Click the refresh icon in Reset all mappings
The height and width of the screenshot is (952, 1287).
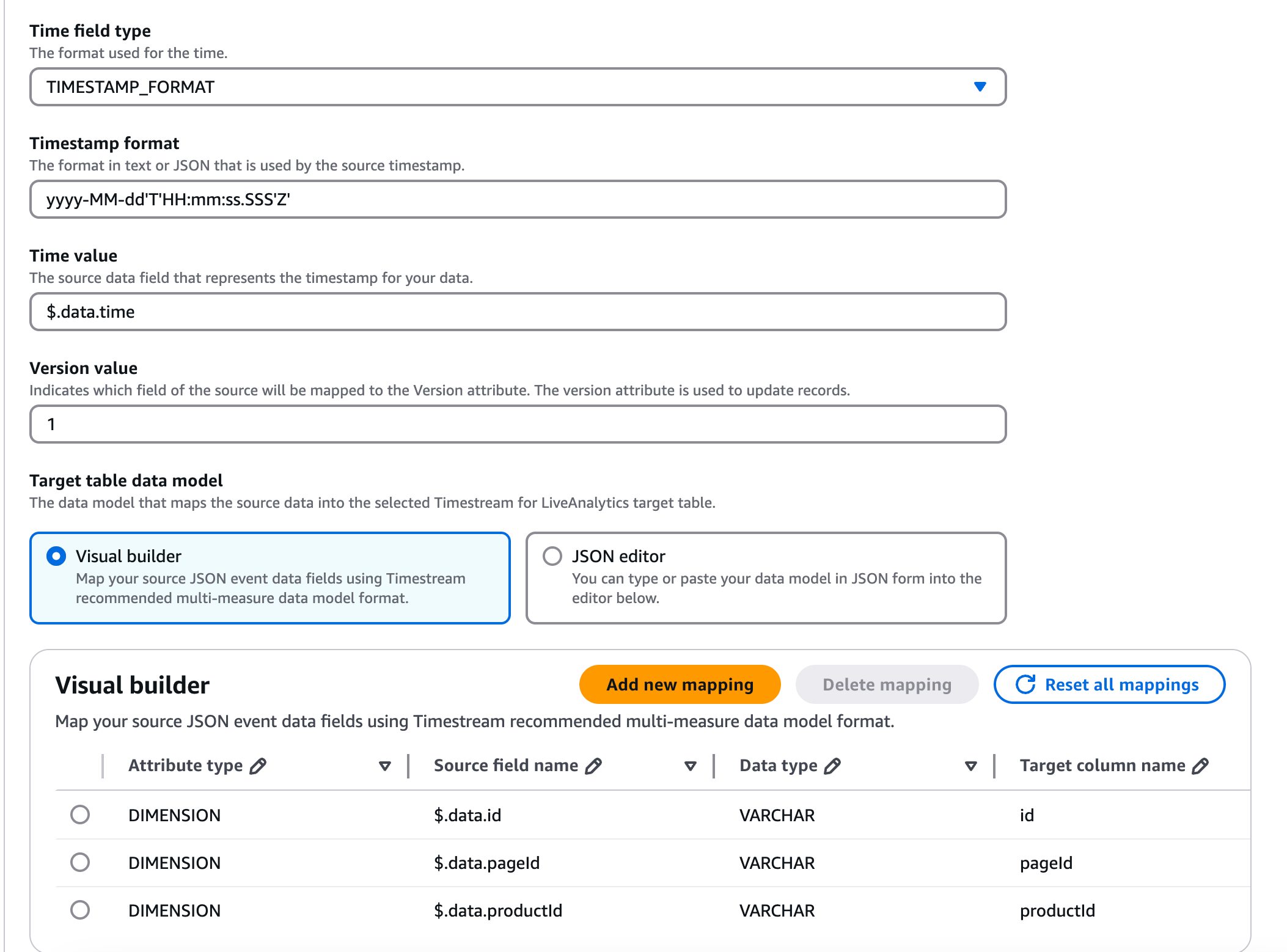(1025, 684)
